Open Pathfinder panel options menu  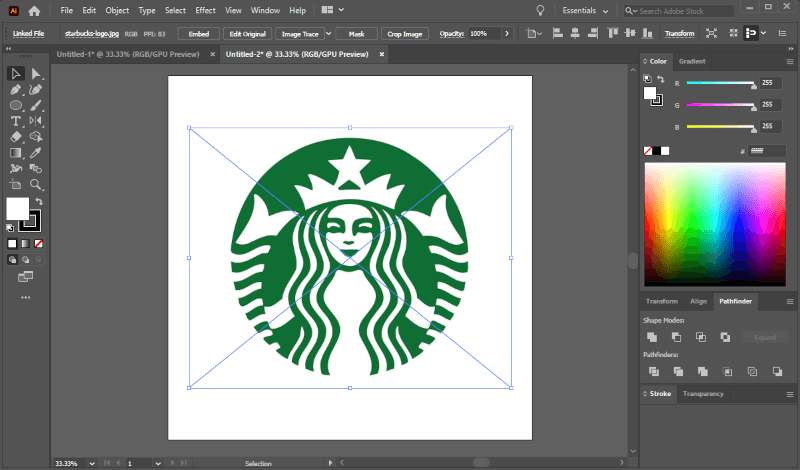[x=790, y=302]
